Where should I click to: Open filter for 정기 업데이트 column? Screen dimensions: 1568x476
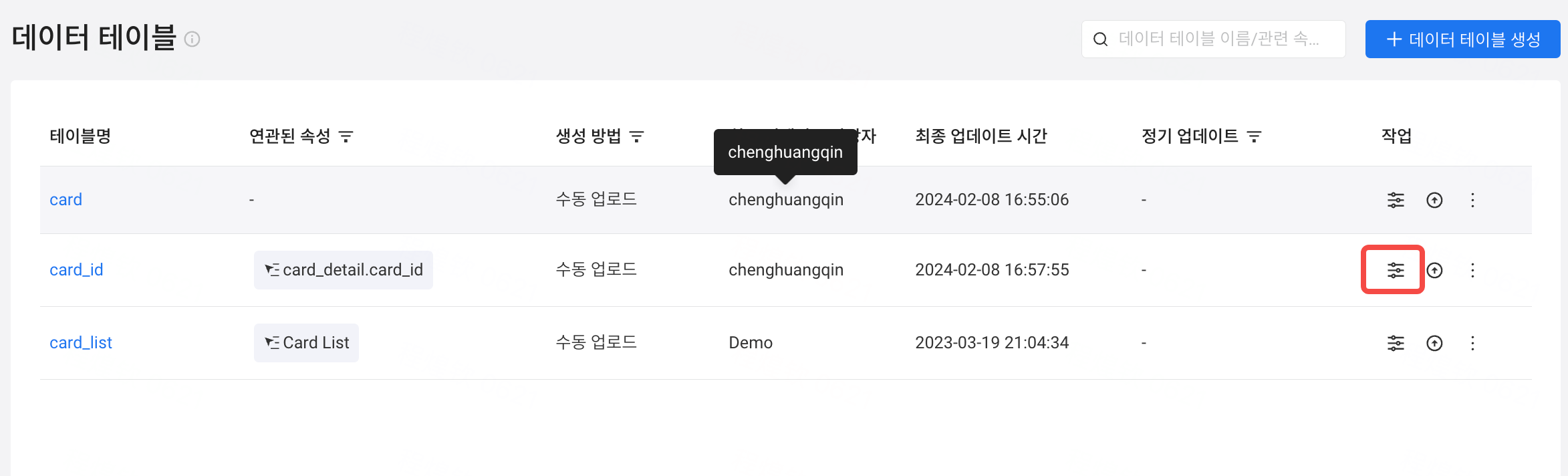[1254, 136]
